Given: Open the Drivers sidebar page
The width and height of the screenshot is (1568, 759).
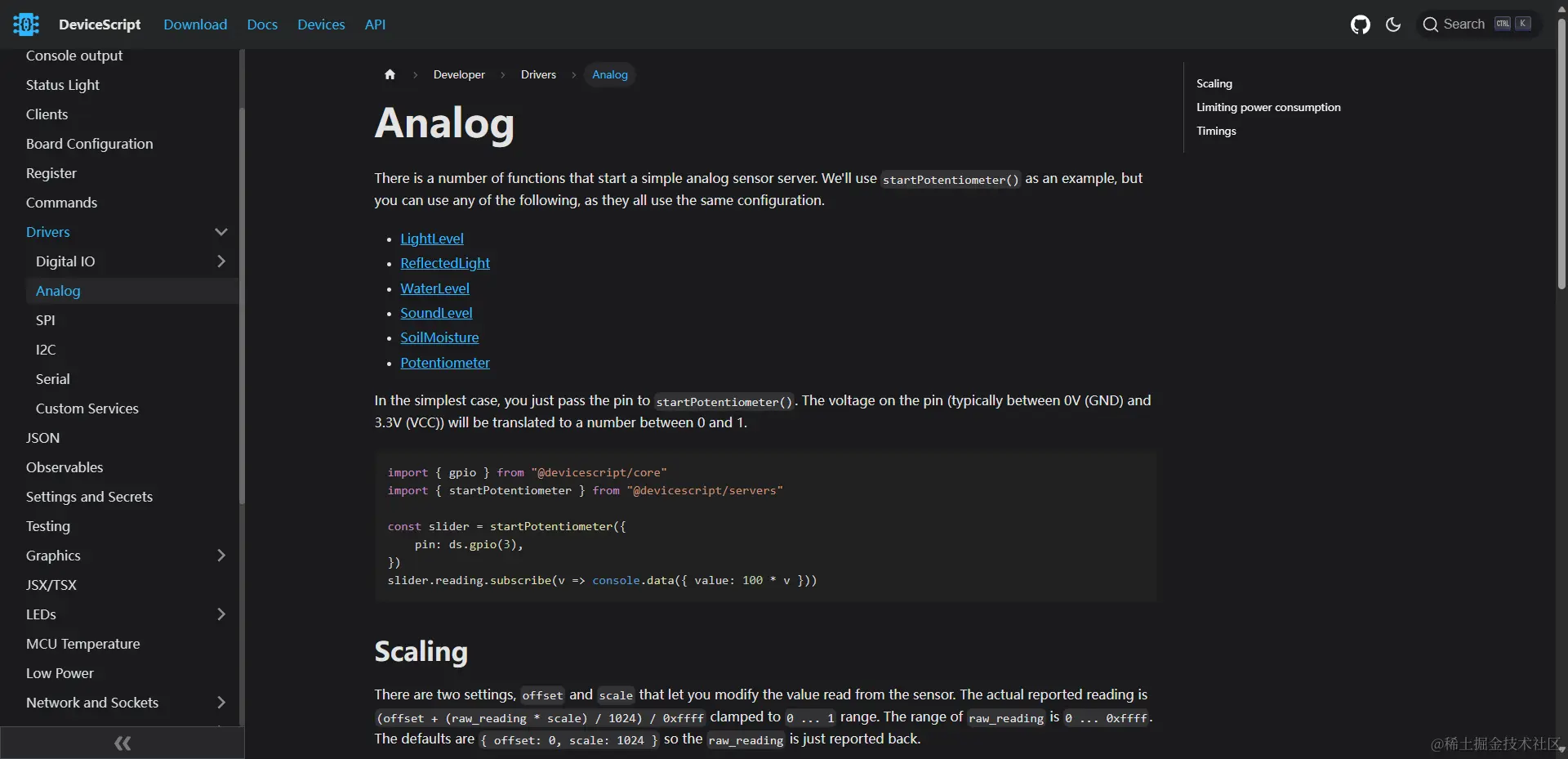Looking at the screenshot, I should pyautogui.click(x=48, y=232).
